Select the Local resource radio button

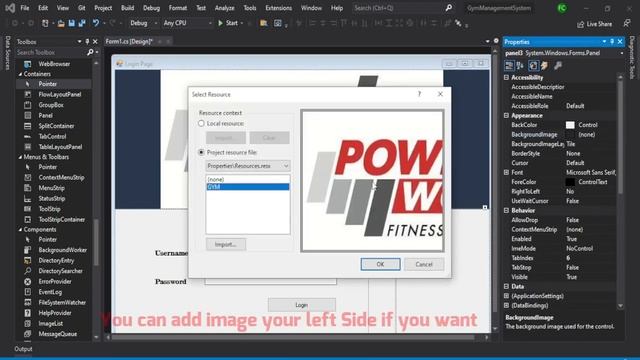pos(201,123)
